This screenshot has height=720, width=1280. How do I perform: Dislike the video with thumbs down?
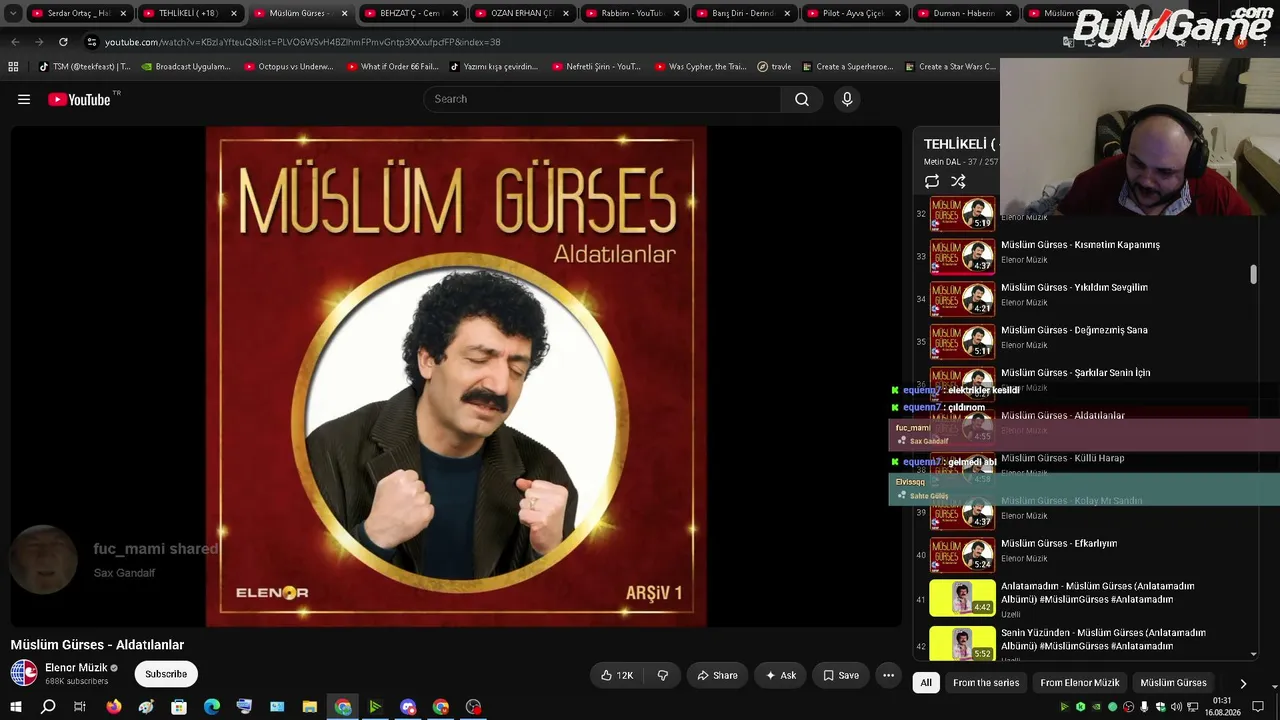662,675
